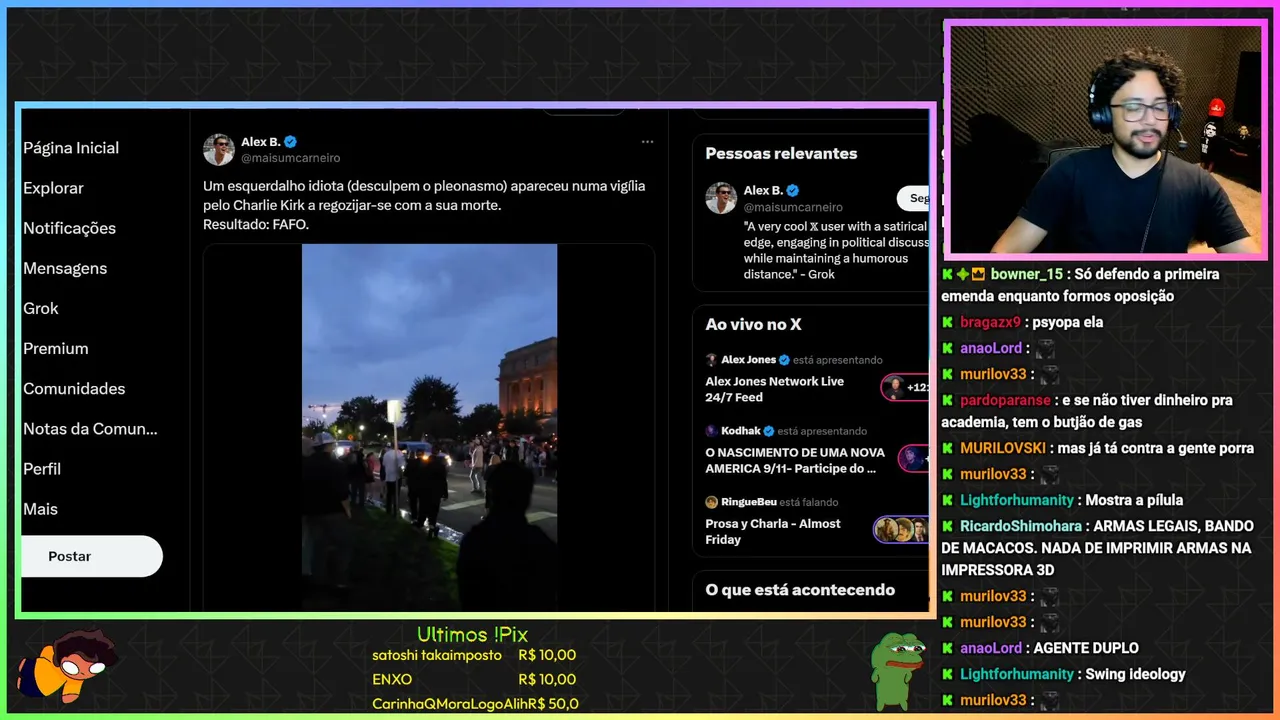This screenshot has width=1280, height=720.
Task: Expand Mais in sidebar
Action: [x=40, y=508]
